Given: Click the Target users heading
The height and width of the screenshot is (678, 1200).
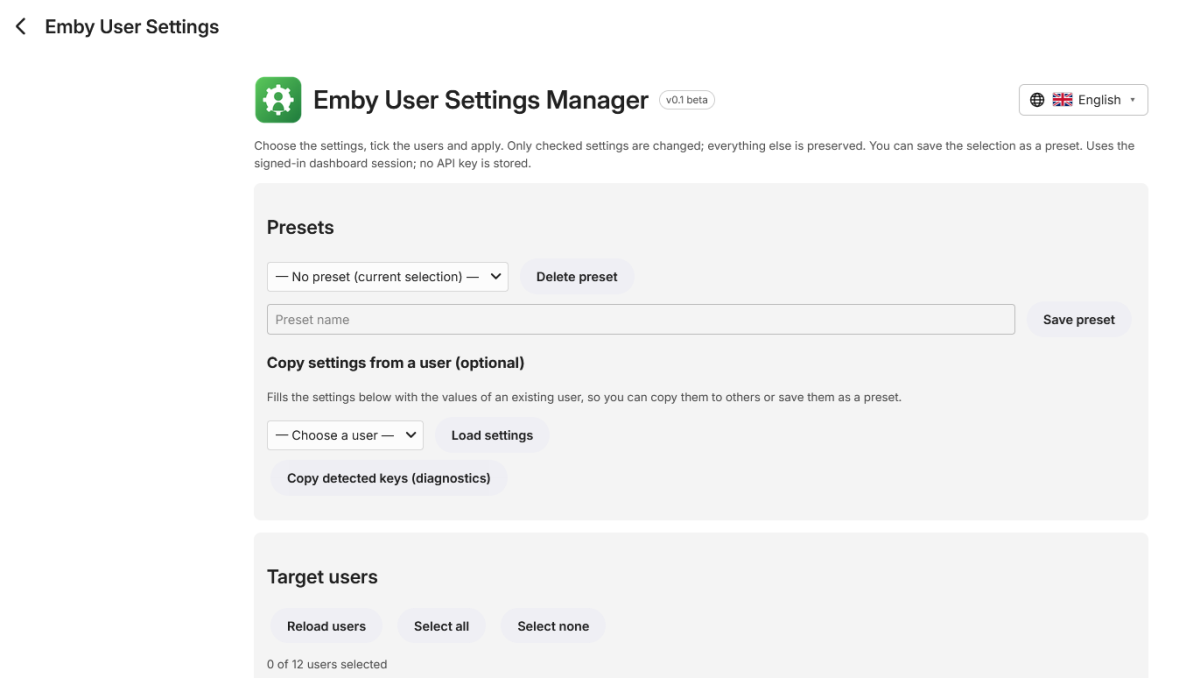Looking at the screenshot, I should [322, 577].
